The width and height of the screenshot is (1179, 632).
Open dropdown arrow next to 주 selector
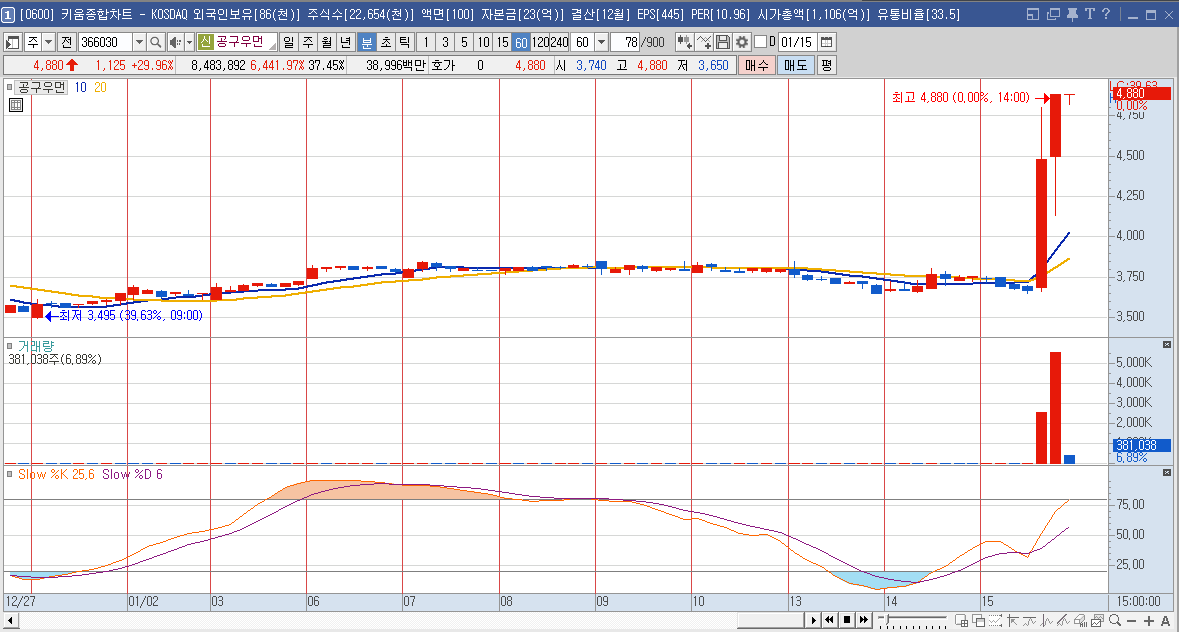tap(49, 43)
